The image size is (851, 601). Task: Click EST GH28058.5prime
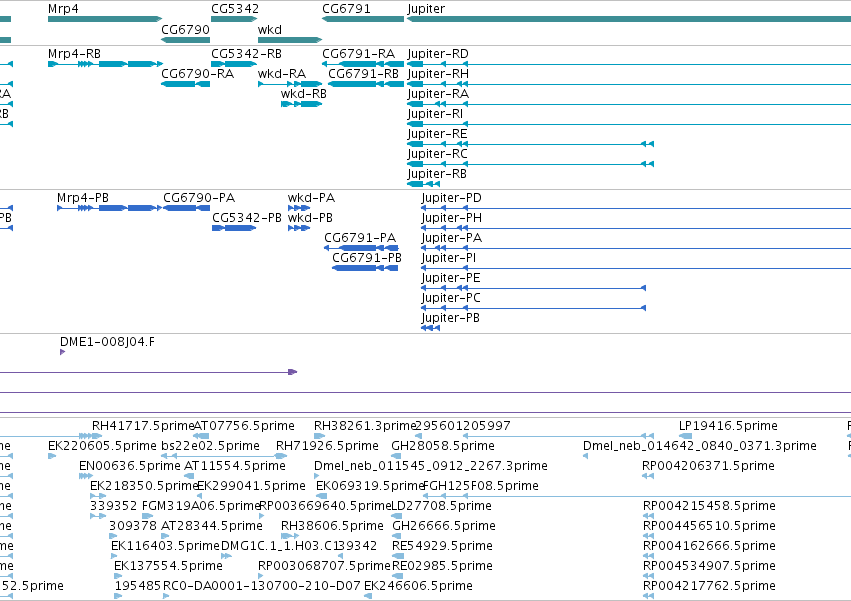pos(443,446)
